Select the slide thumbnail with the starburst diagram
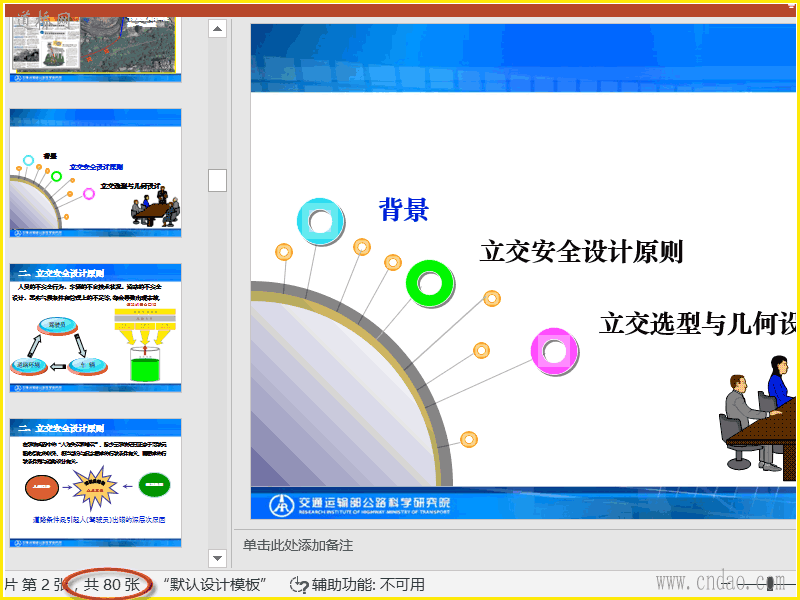800x600 pixels. click(95, 483)
